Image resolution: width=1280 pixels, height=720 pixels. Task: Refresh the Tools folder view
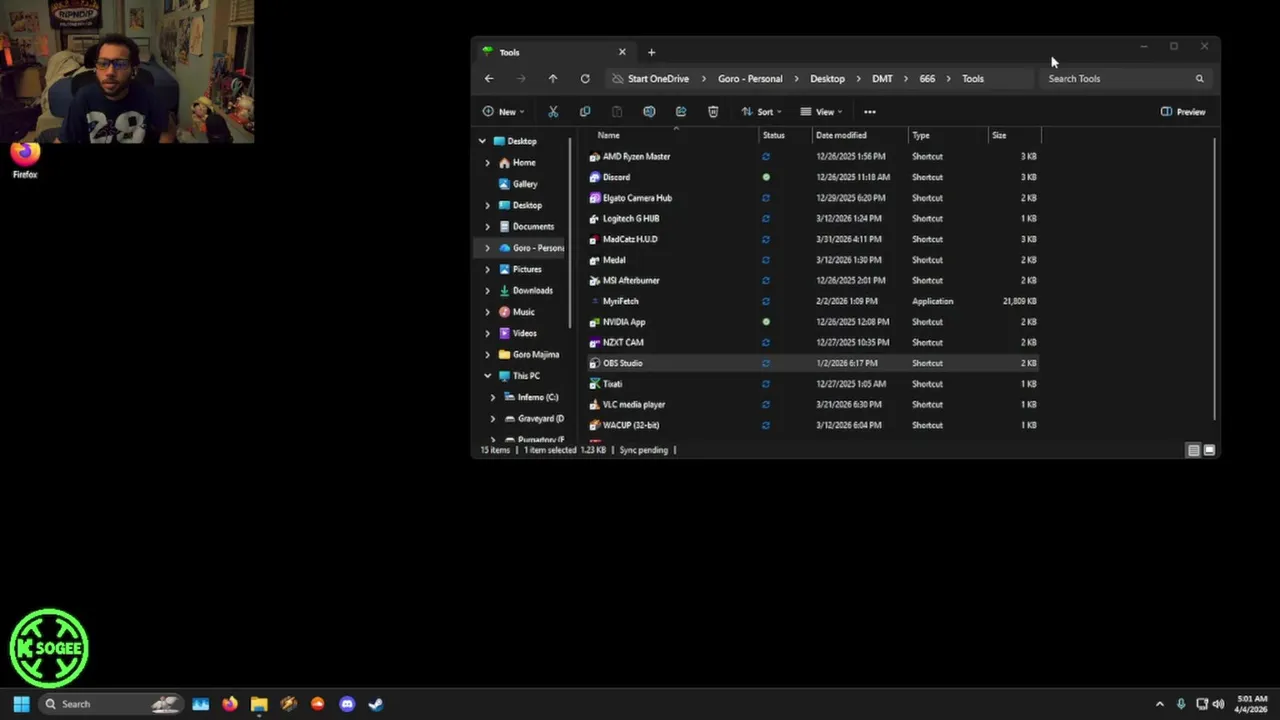585,78
